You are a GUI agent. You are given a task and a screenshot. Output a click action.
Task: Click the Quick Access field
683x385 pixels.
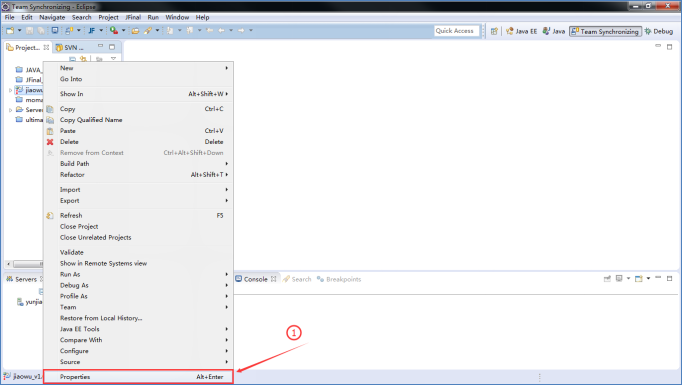456,31
